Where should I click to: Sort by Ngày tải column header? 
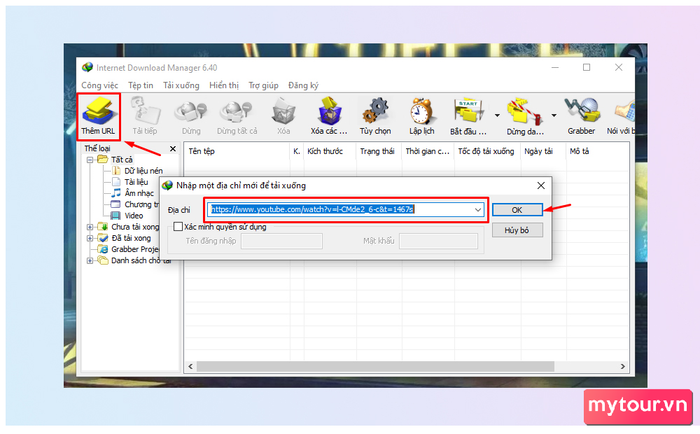543,152
